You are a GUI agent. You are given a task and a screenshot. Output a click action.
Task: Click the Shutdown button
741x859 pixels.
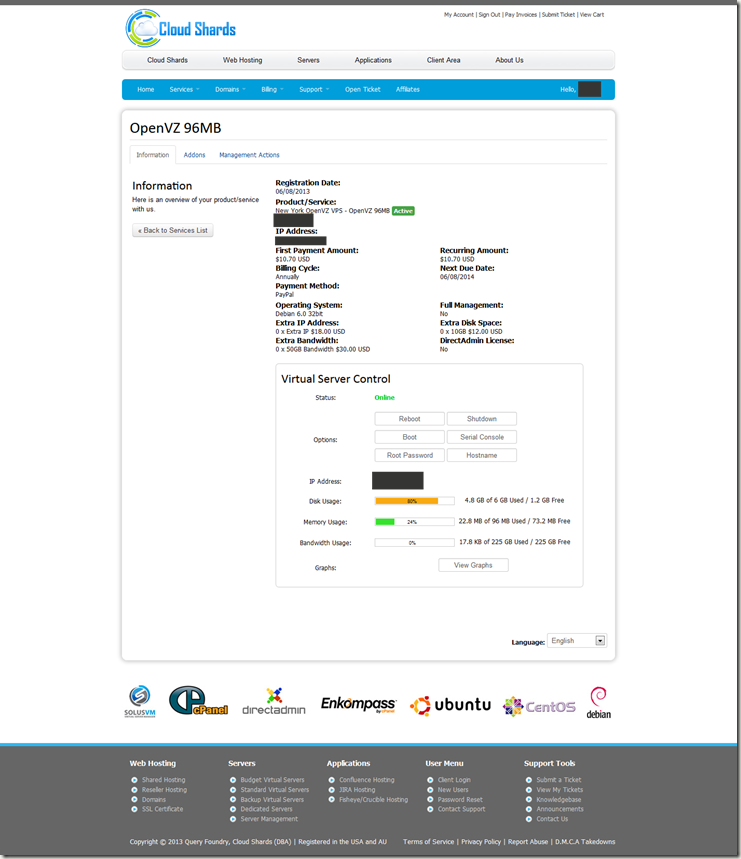[482, 419]
